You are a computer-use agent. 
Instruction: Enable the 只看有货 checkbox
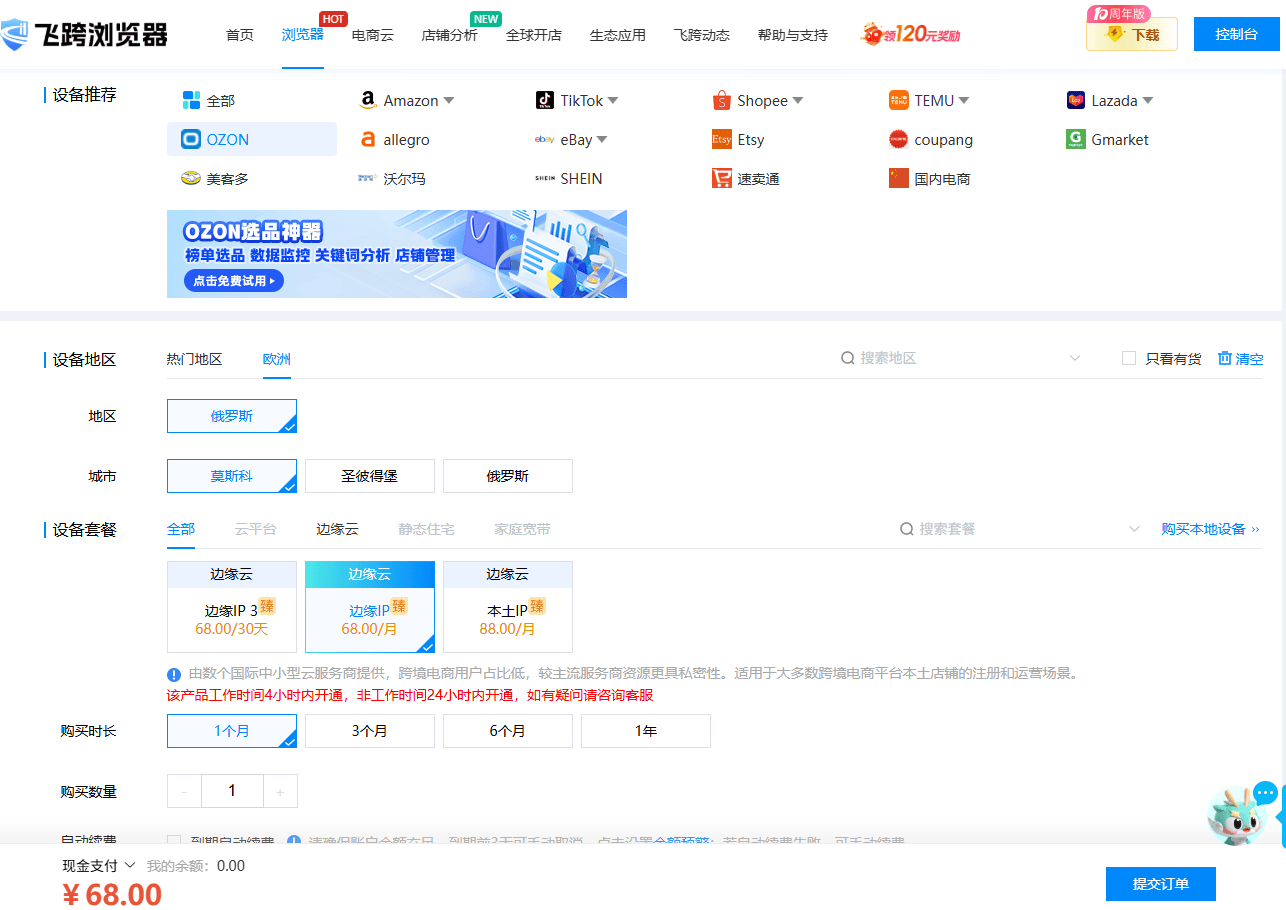pyautogui.click(x=1129, y=358)
